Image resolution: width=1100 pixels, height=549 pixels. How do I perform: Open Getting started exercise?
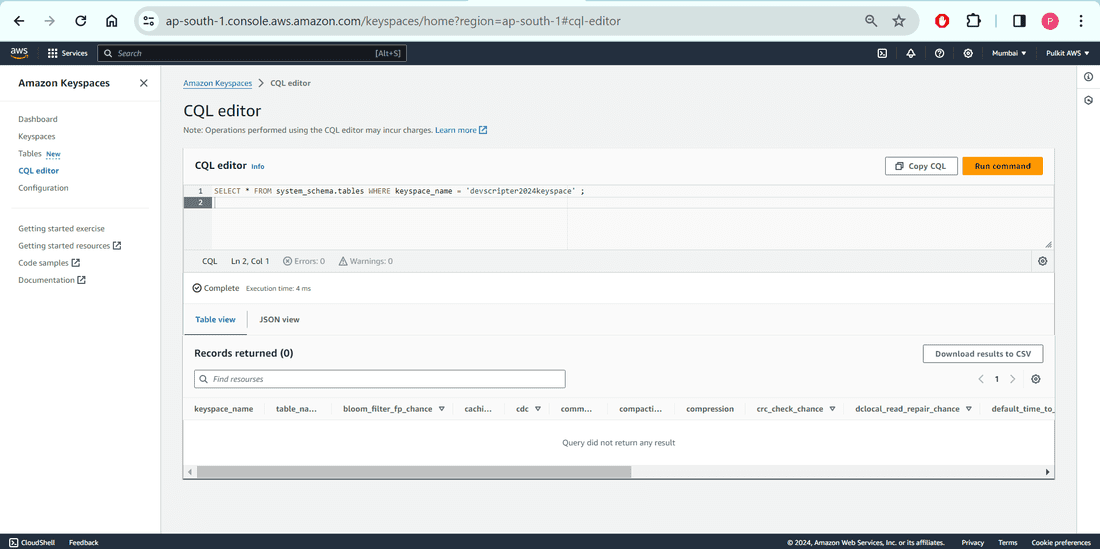tap(62, 229)
